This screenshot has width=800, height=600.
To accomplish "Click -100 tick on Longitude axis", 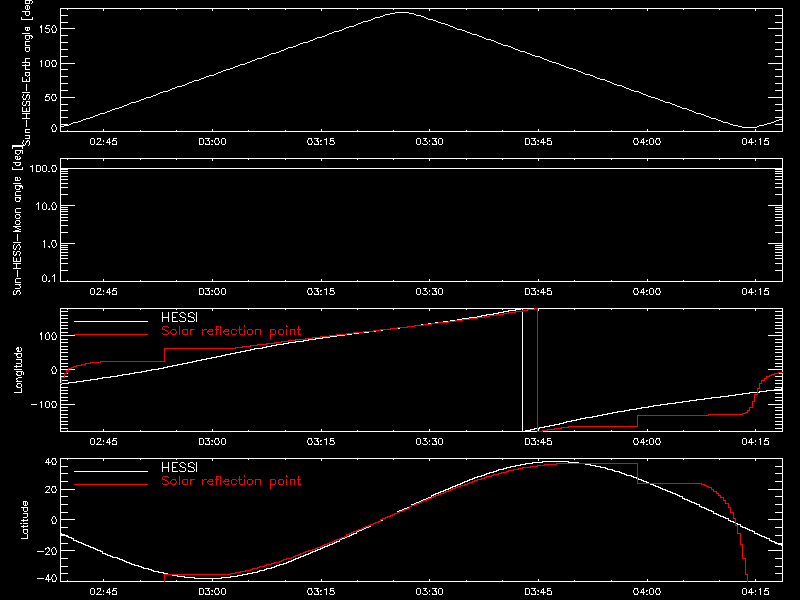I will click(44, 404).
